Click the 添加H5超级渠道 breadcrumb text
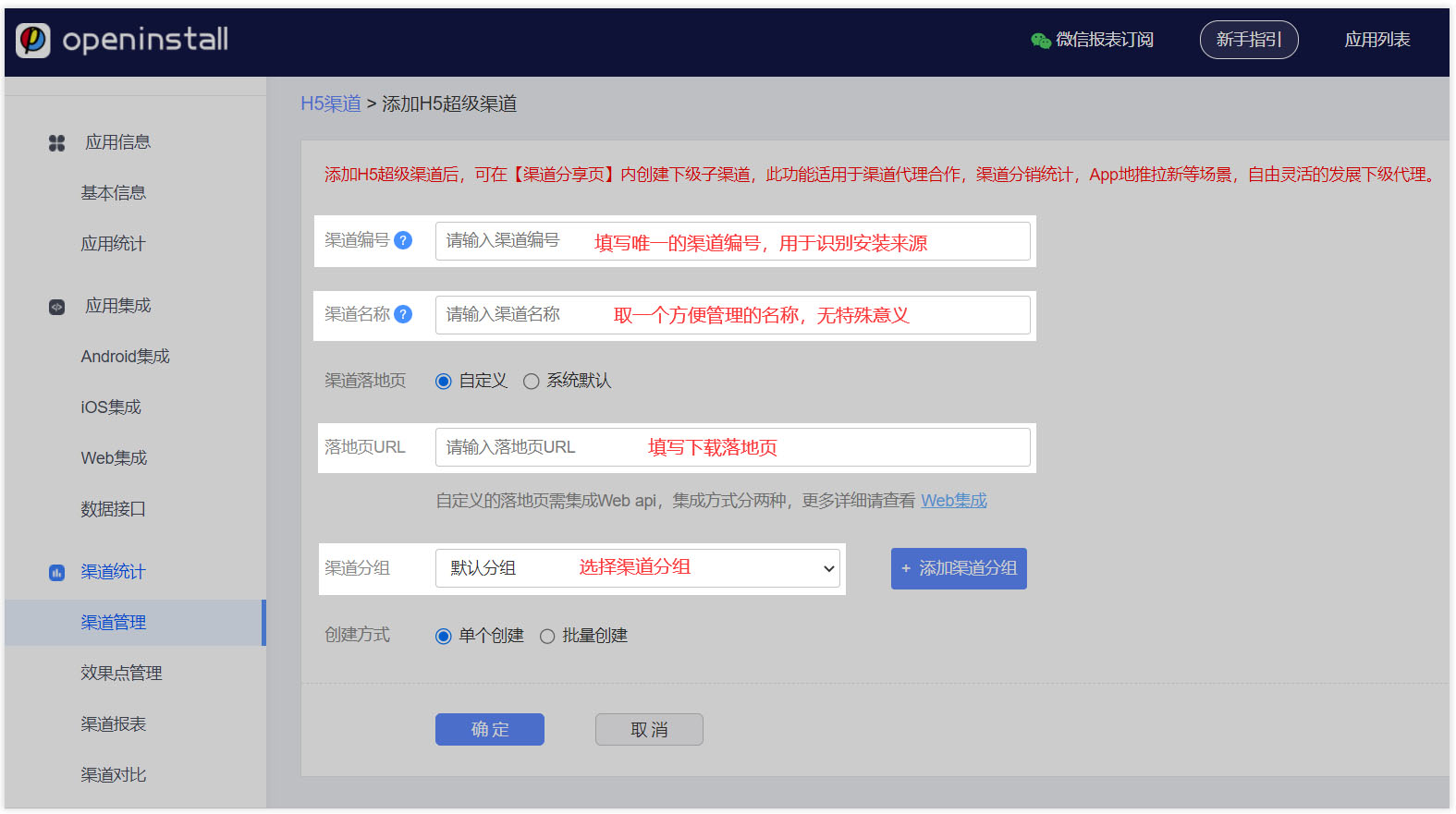The image size is (1456, 814). click(449, 103)
